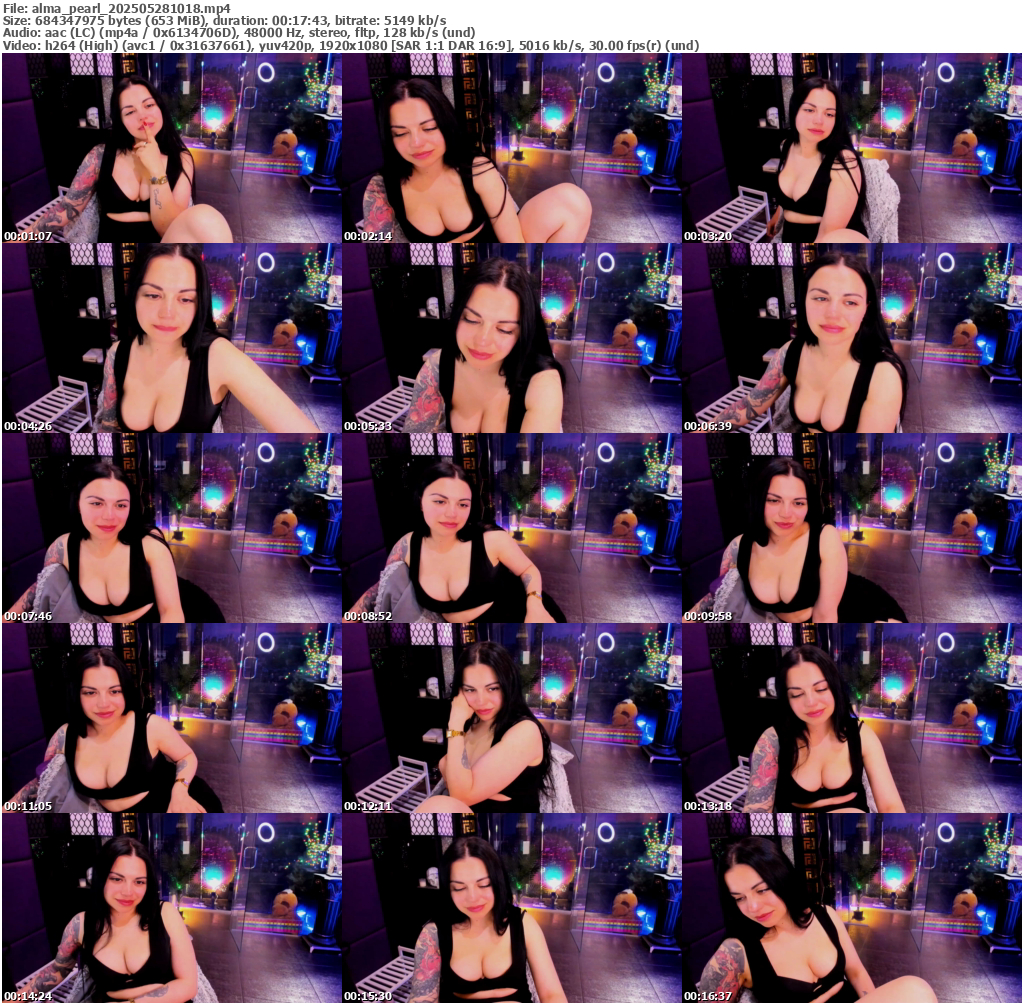Screen dimensions: 1024x1003
Task: Select the thumbnail stamped 00:07:46
Action: (172, 528)
